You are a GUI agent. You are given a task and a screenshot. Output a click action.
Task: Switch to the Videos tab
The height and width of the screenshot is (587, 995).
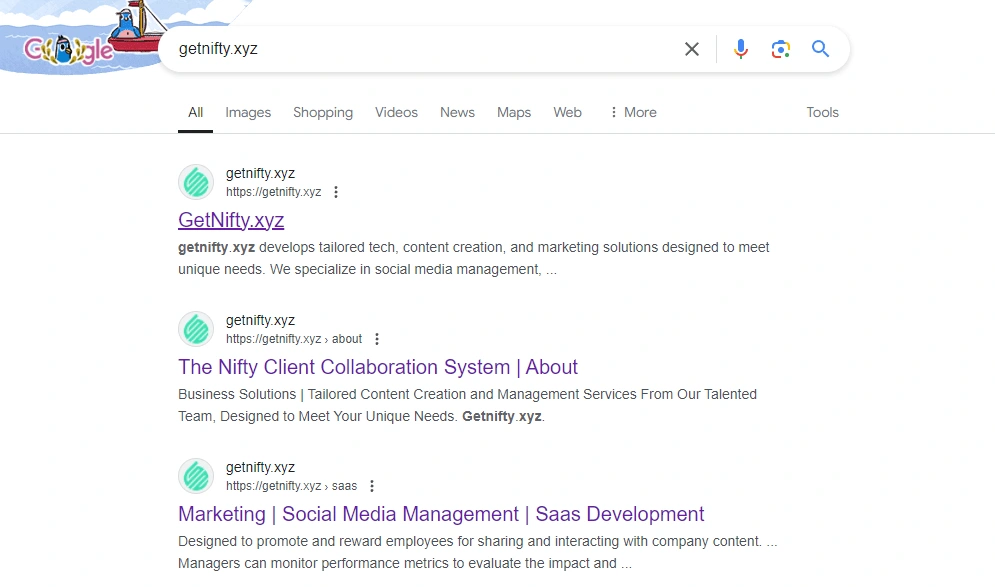point(396,112)
